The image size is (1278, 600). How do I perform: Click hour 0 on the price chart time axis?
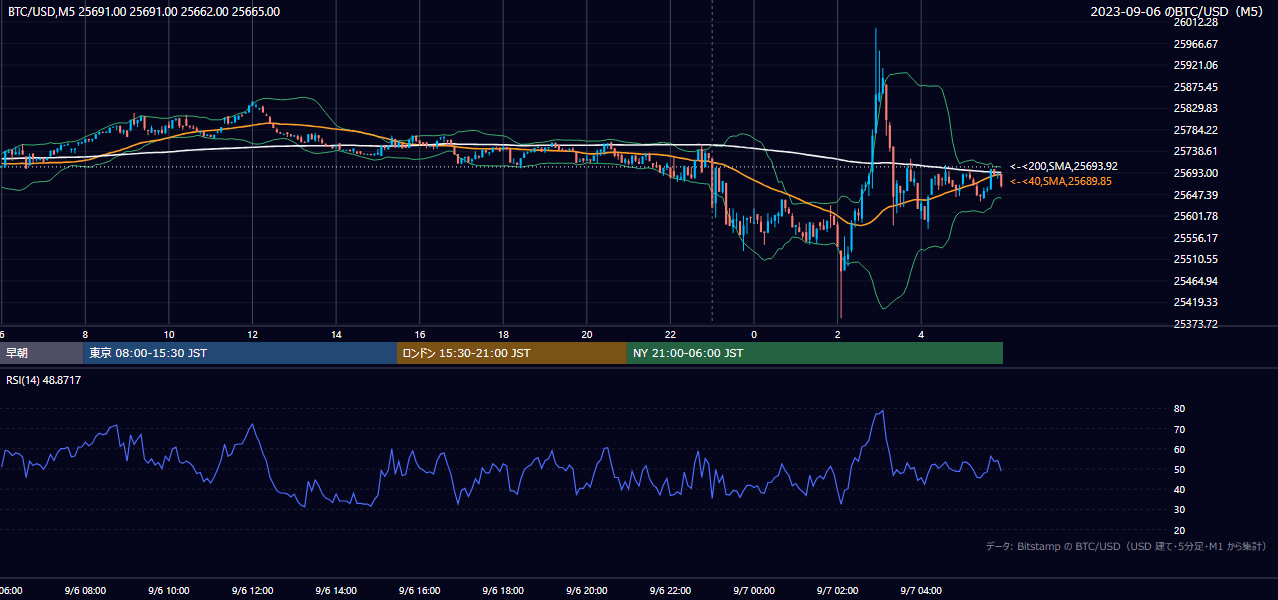(x=754, y=334)
